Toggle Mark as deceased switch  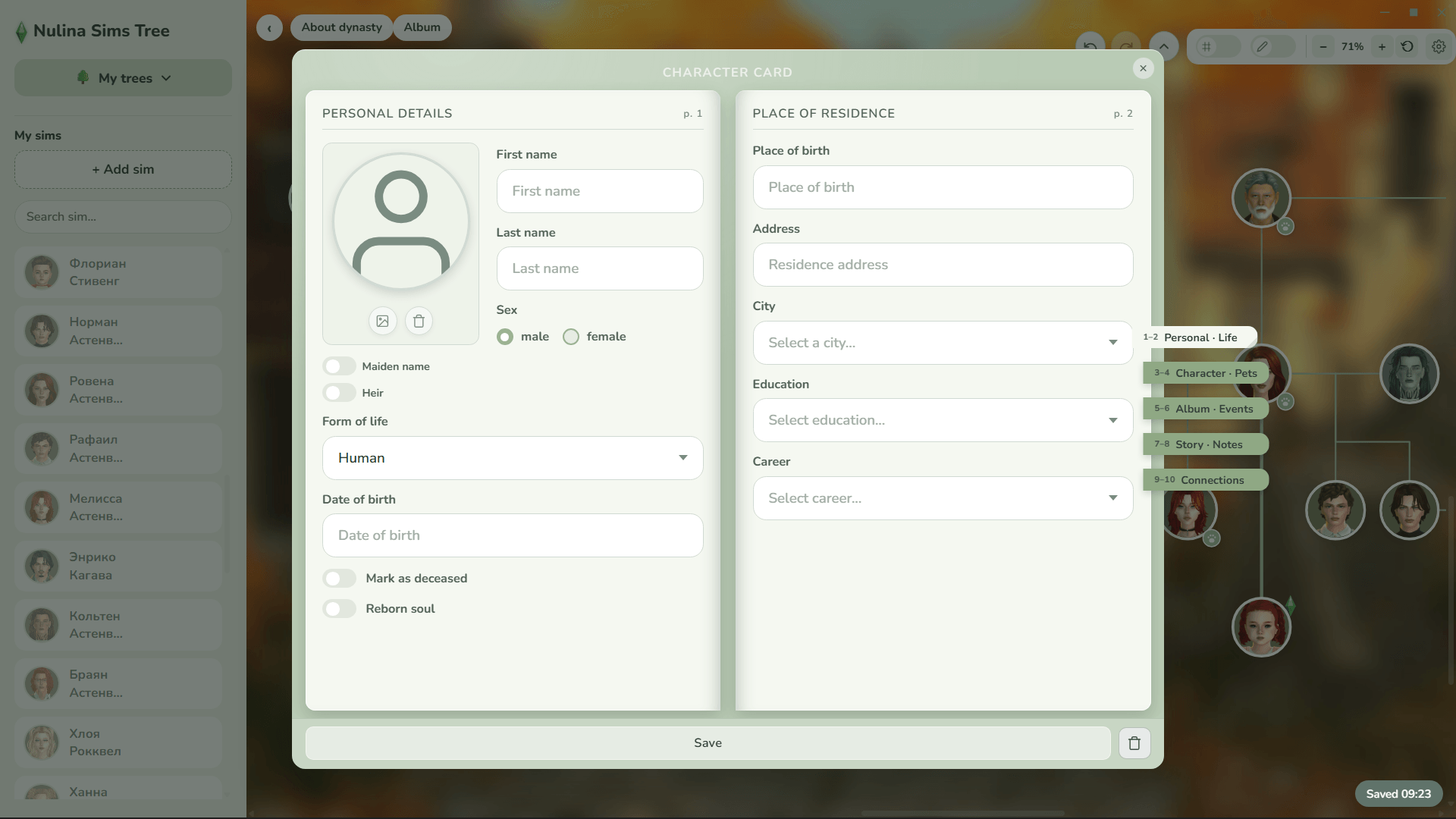tap(339, 579)
